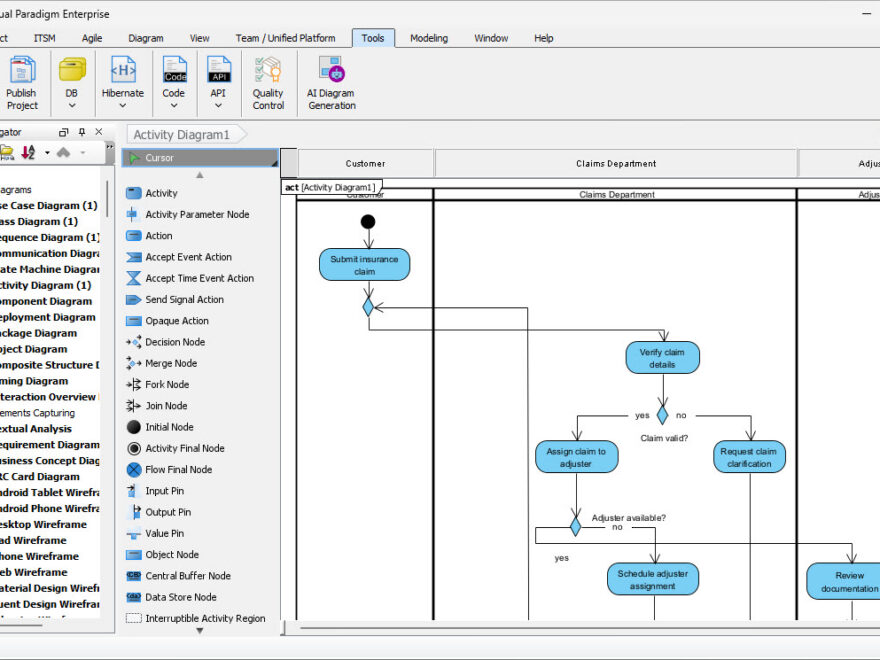The height and width of the screenshot is (660, 880).
Task: Expand the Hibernate dropdown arrow
Action: point(123,106)
